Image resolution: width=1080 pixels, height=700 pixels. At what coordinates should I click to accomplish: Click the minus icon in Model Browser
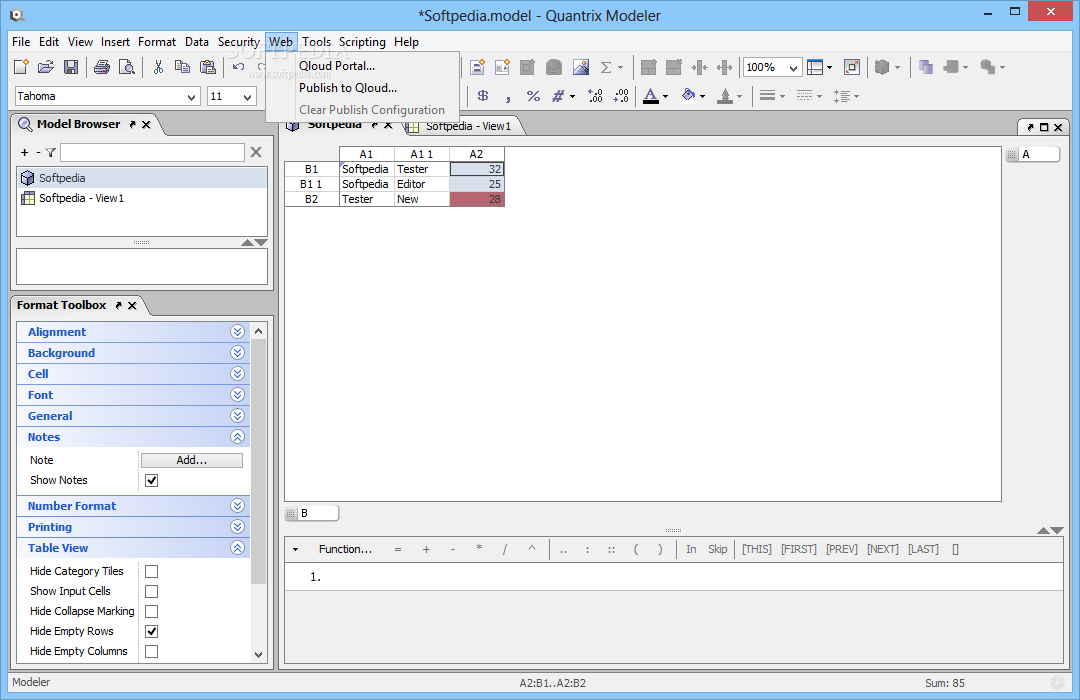tap(38, 152)
